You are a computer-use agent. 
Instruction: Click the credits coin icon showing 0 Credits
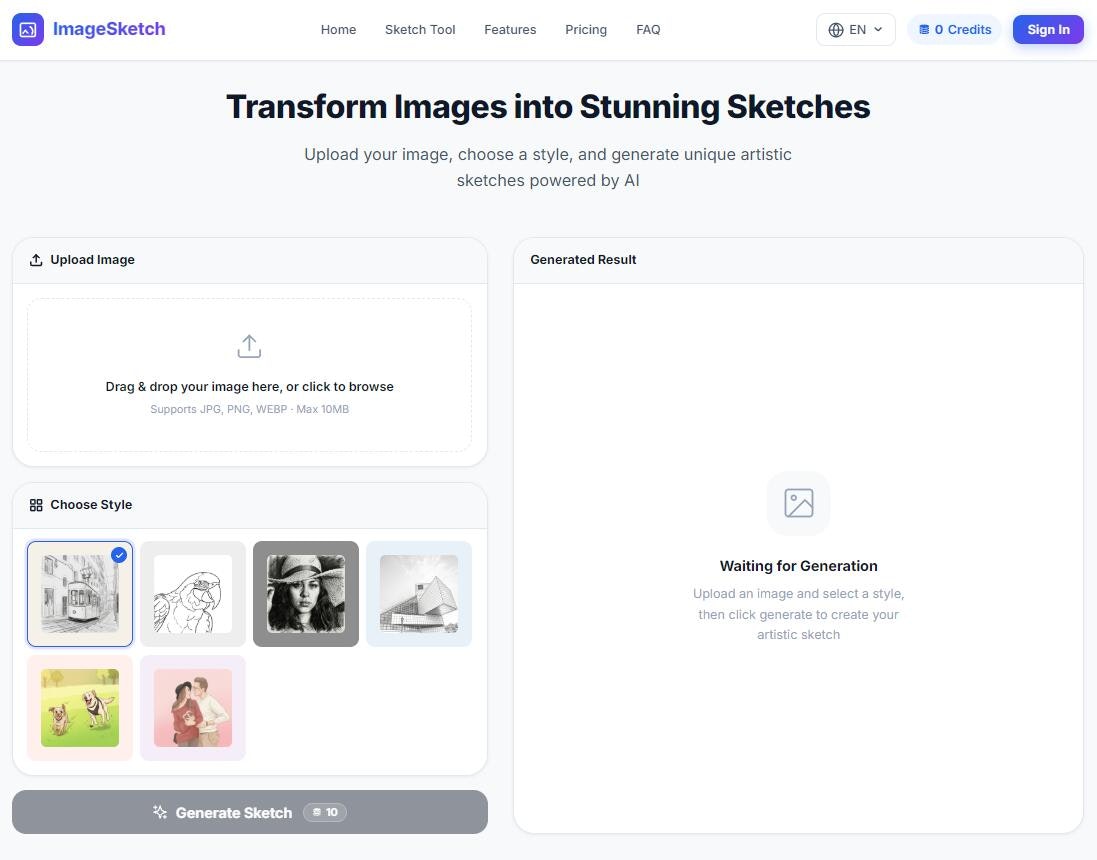(x=926, y=29)
